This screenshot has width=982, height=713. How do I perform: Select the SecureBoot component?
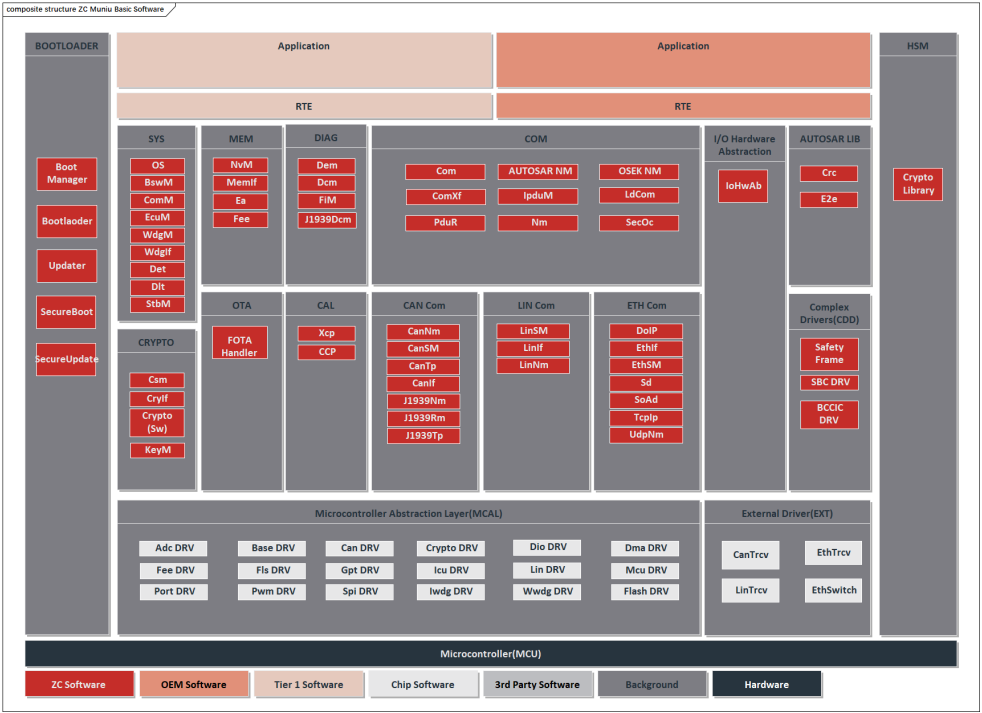point(66,312)
